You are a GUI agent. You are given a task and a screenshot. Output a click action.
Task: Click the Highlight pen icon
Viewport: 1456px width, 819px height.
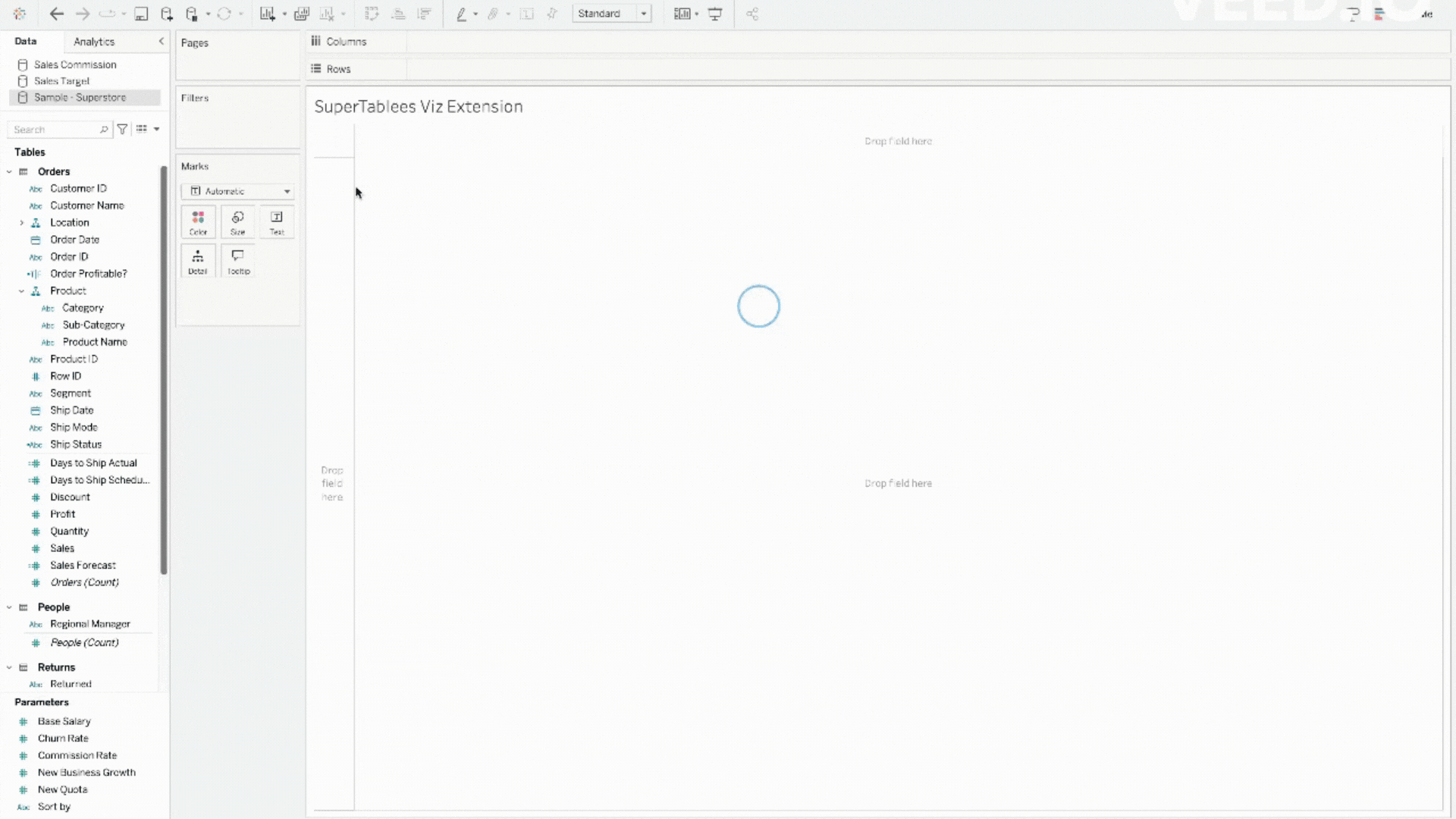point(461,14)
